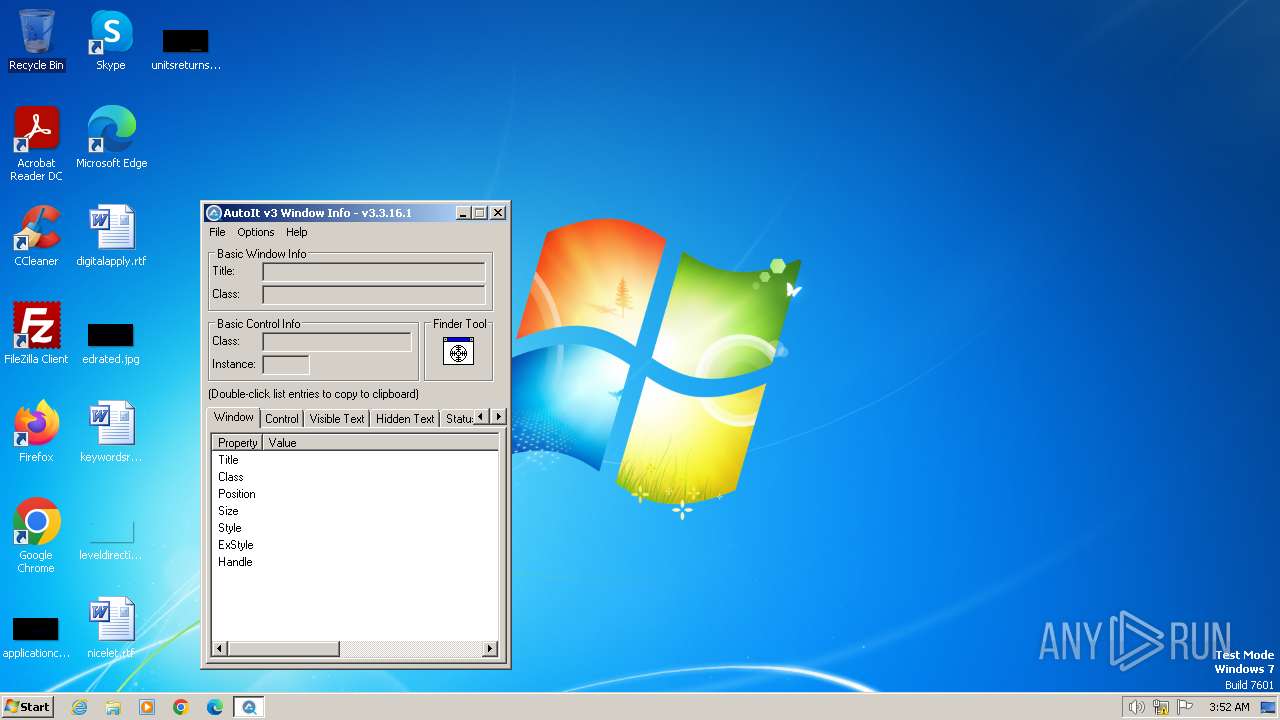The width and height of the screenshot is (1280, 720).
Task: Switch to the Control tab
Action: pyautogui.click(x=282, y=419)
